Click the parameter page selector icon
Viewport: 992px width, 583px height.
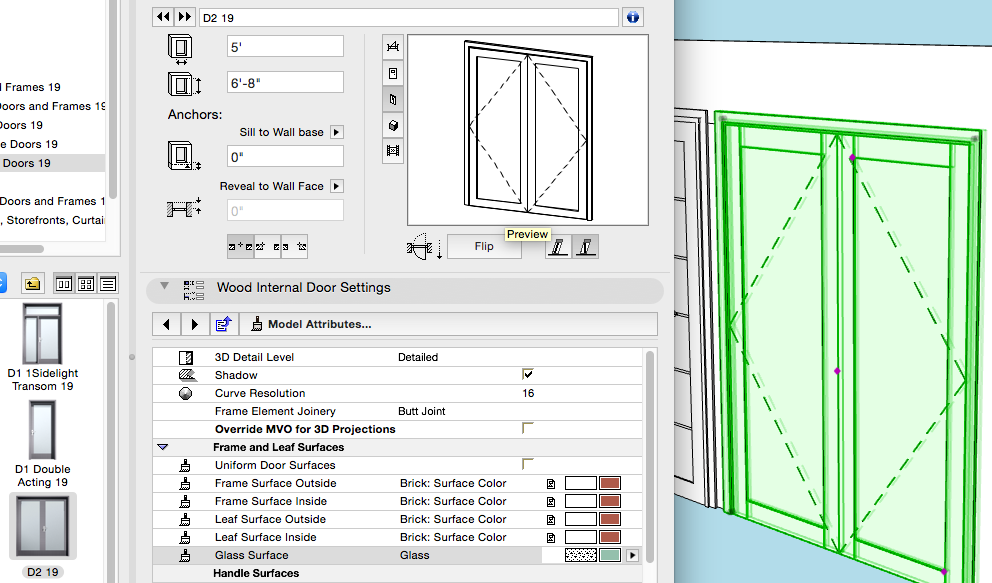point(222,324)
